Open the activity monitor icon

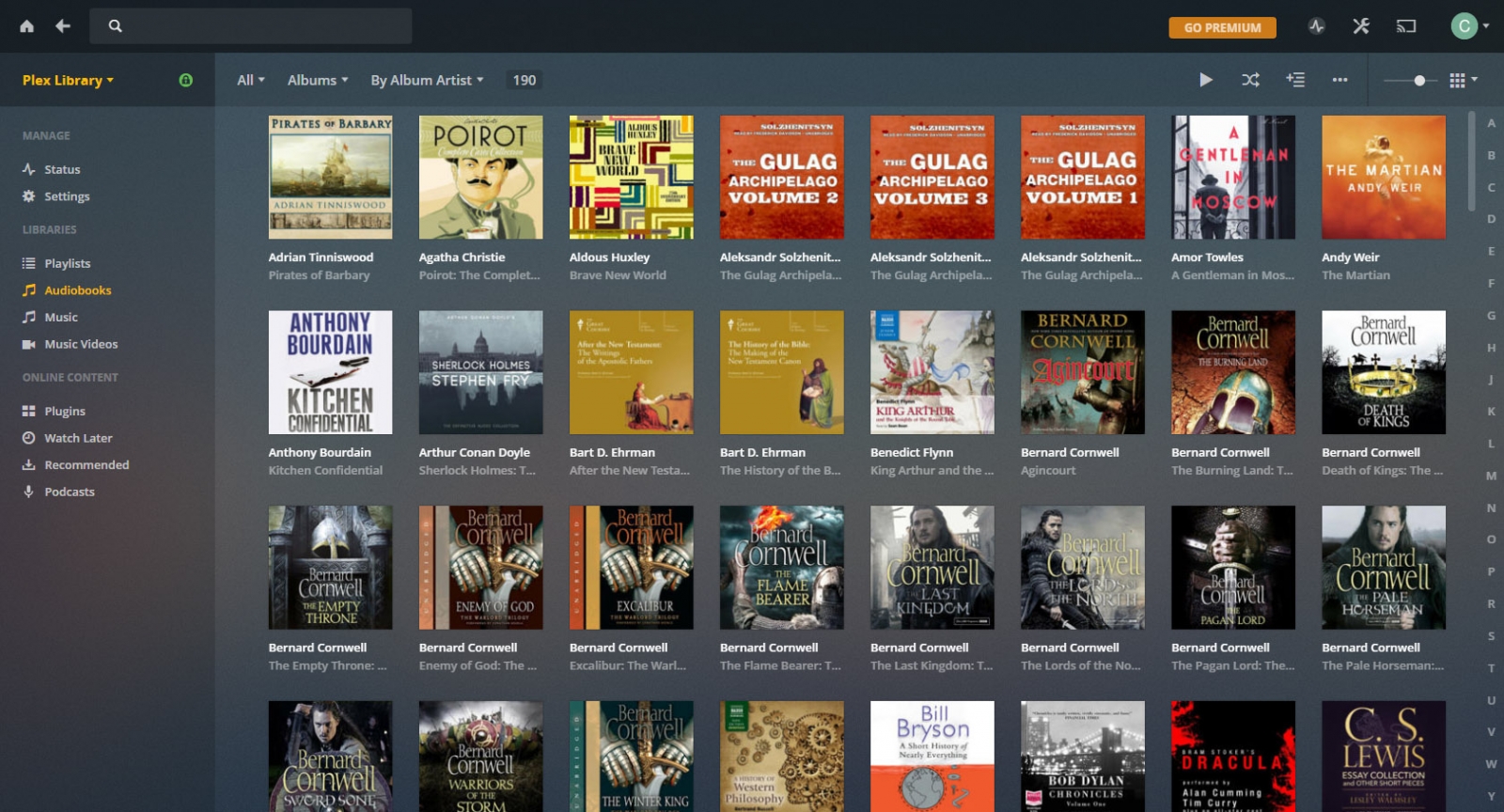point(1316,26)
